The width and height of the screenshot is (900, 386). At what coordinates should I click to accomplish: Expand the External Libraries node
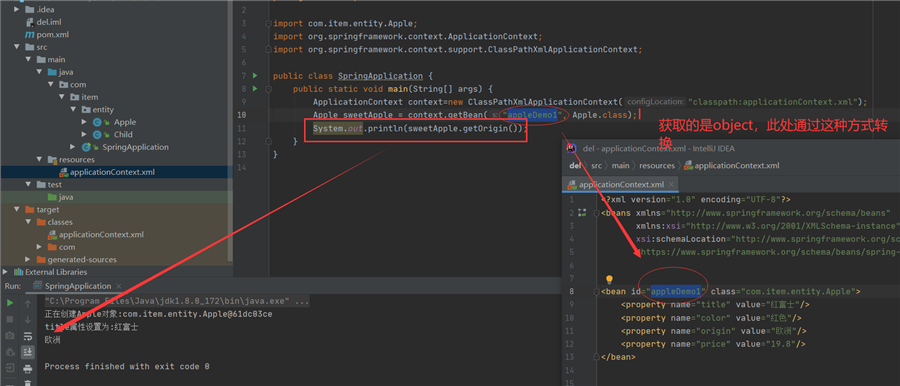point(5,272)
